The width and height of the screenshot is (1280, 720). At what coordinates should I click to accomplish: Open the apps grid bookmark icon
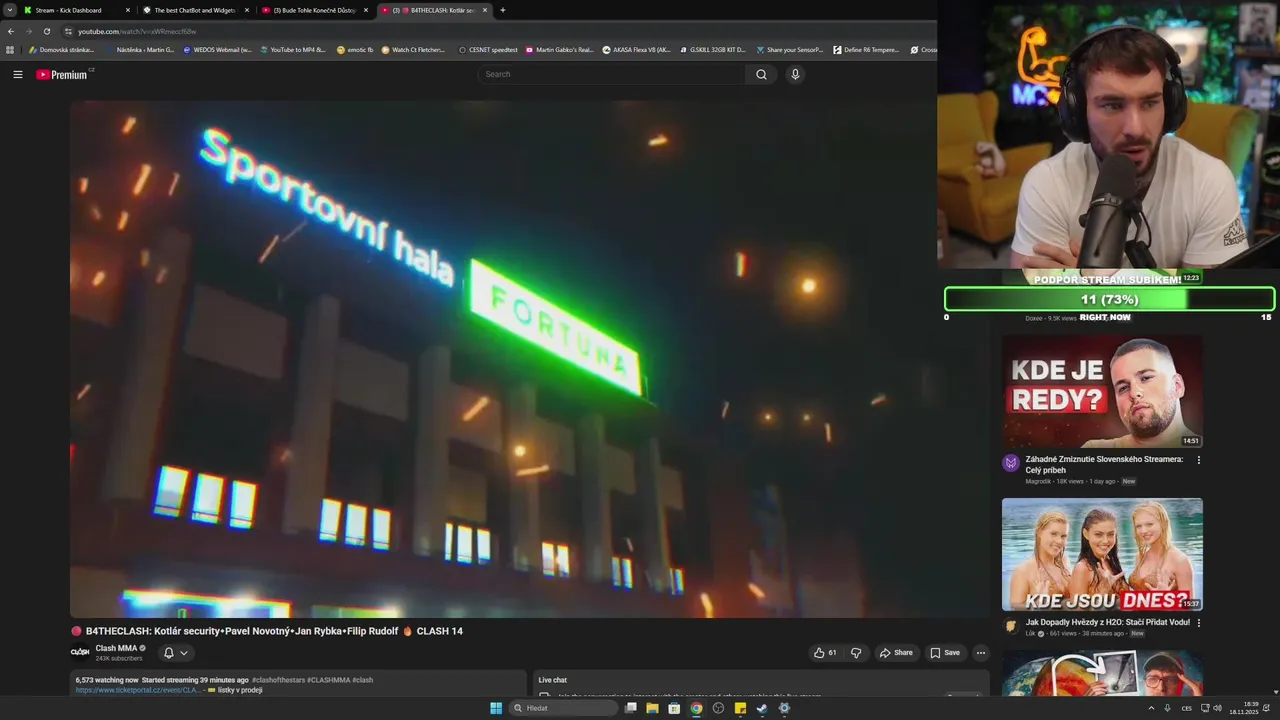[10, 49]
